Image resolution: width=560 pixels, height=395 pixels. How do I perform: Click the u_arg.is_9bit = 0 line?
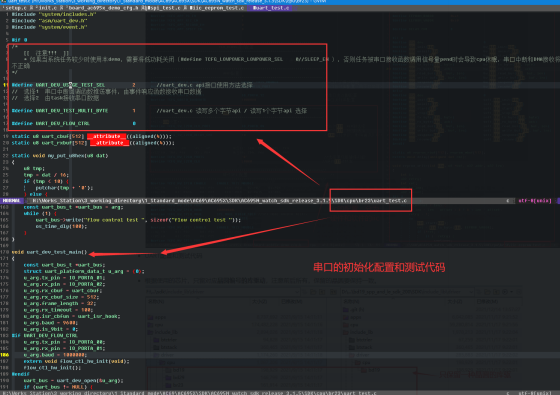[x=51, y=329]
